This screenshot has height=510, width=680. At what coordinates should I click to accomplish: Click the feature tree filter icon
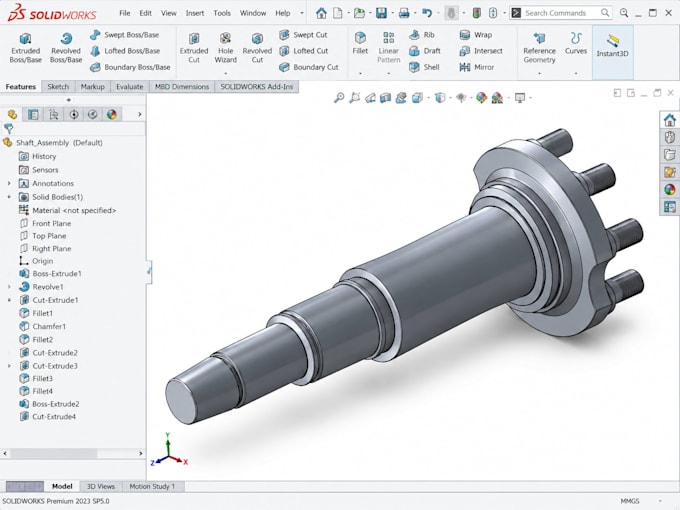[8, 128]
